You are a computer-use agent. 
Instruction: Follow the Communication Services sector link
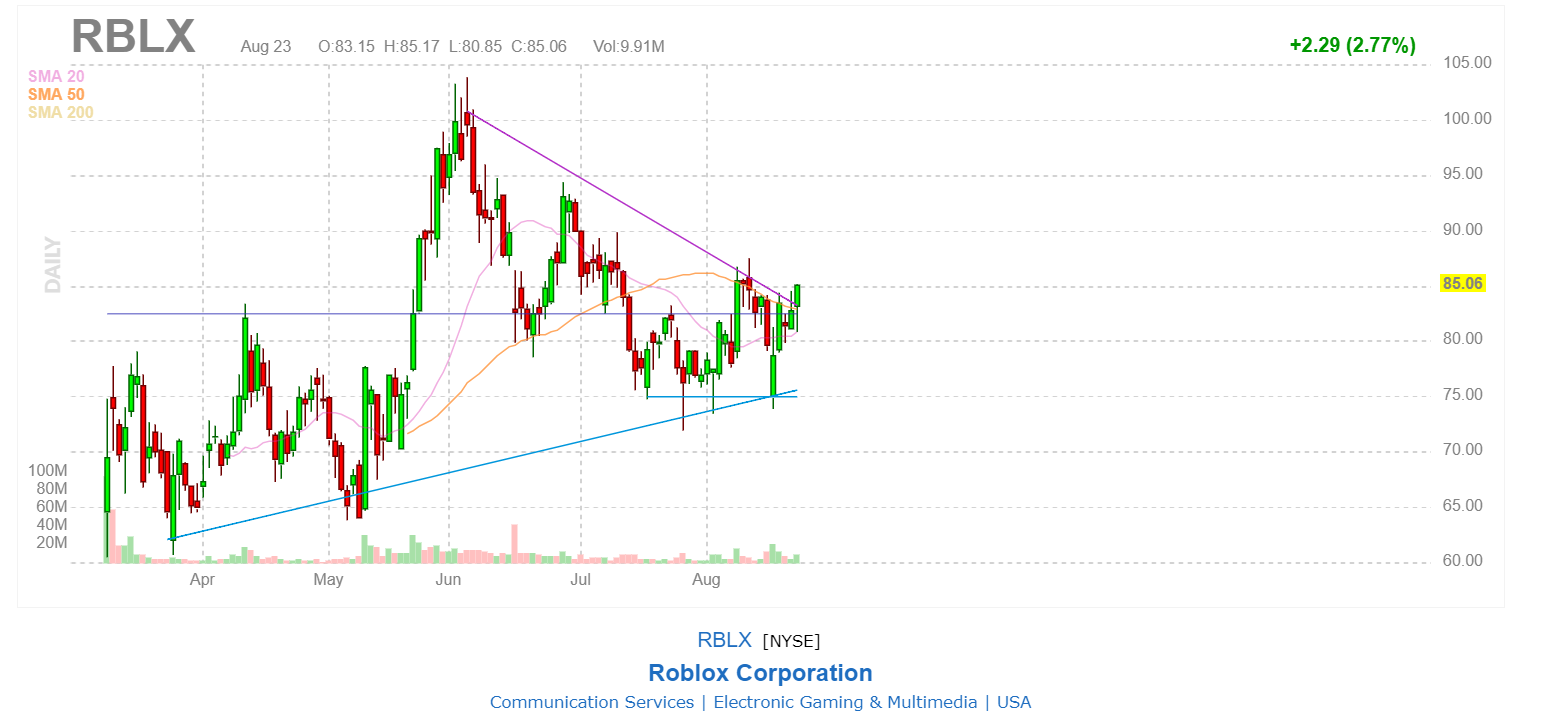592,702
